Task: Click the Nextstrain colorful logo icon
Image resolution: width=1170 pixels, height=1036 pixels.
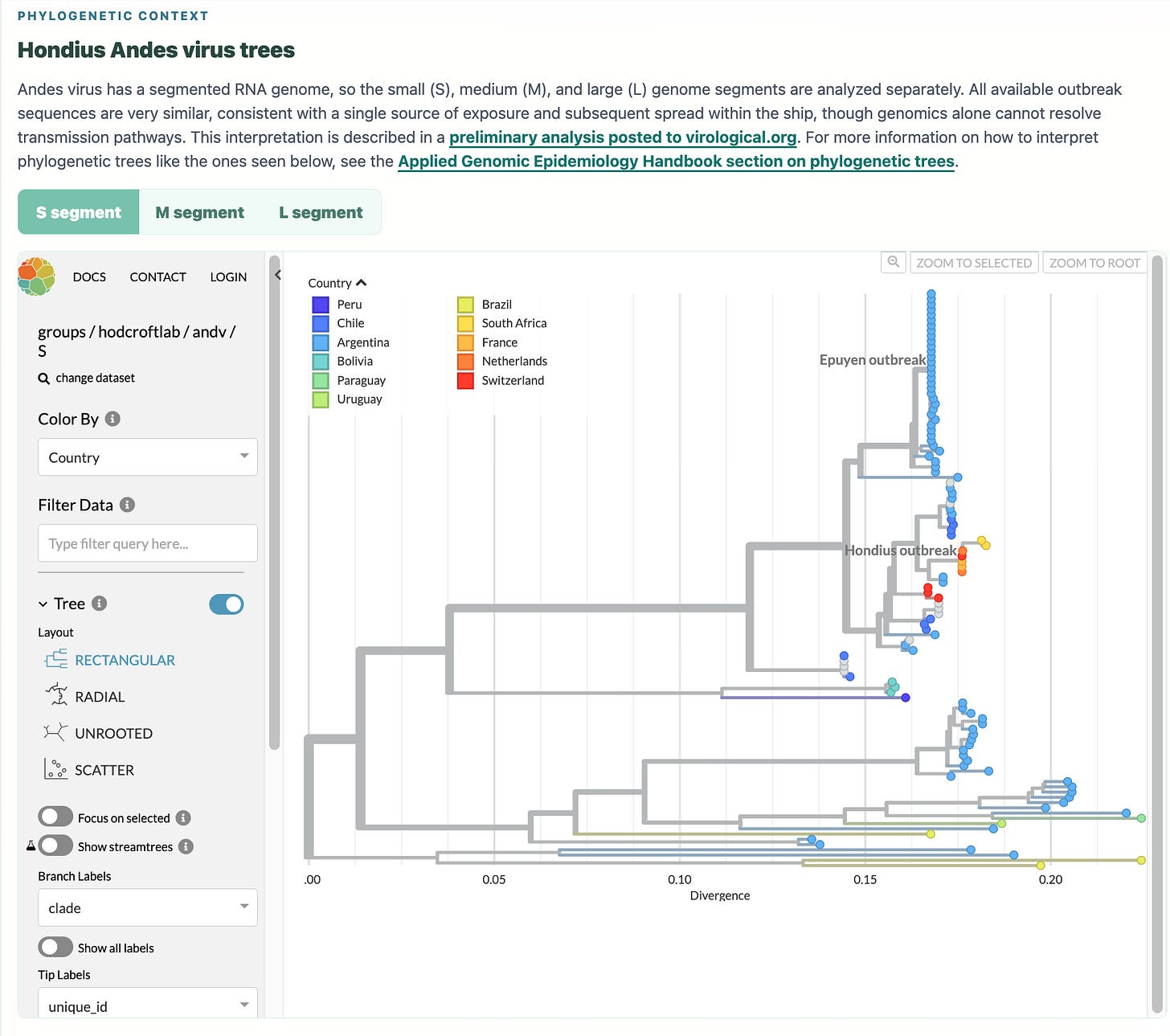Action: [37, 276]
